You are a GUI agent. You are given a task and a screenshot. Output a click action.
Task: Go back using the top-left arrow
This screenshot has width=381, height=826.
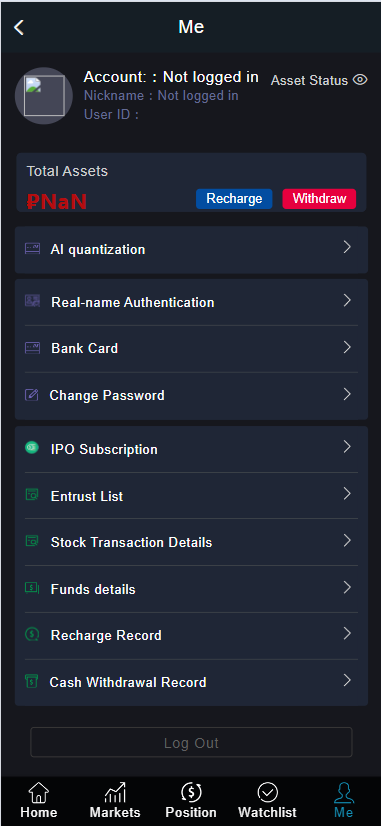click(19, 27)
